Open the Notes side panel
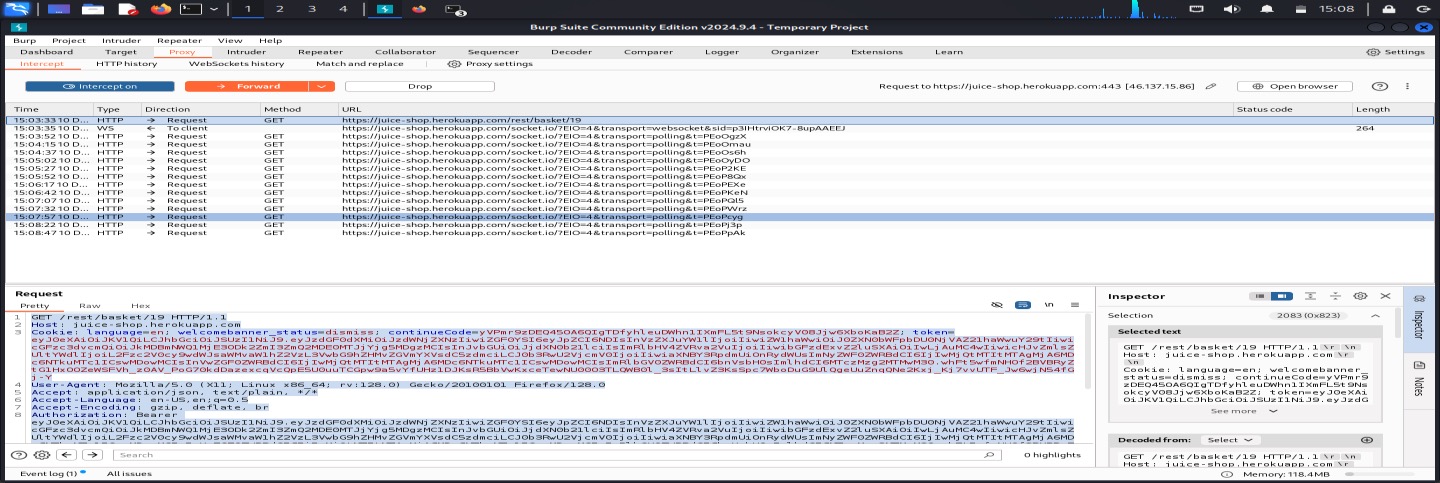The height and width of the screenshot is (483, 1440). coord(1417,379)
